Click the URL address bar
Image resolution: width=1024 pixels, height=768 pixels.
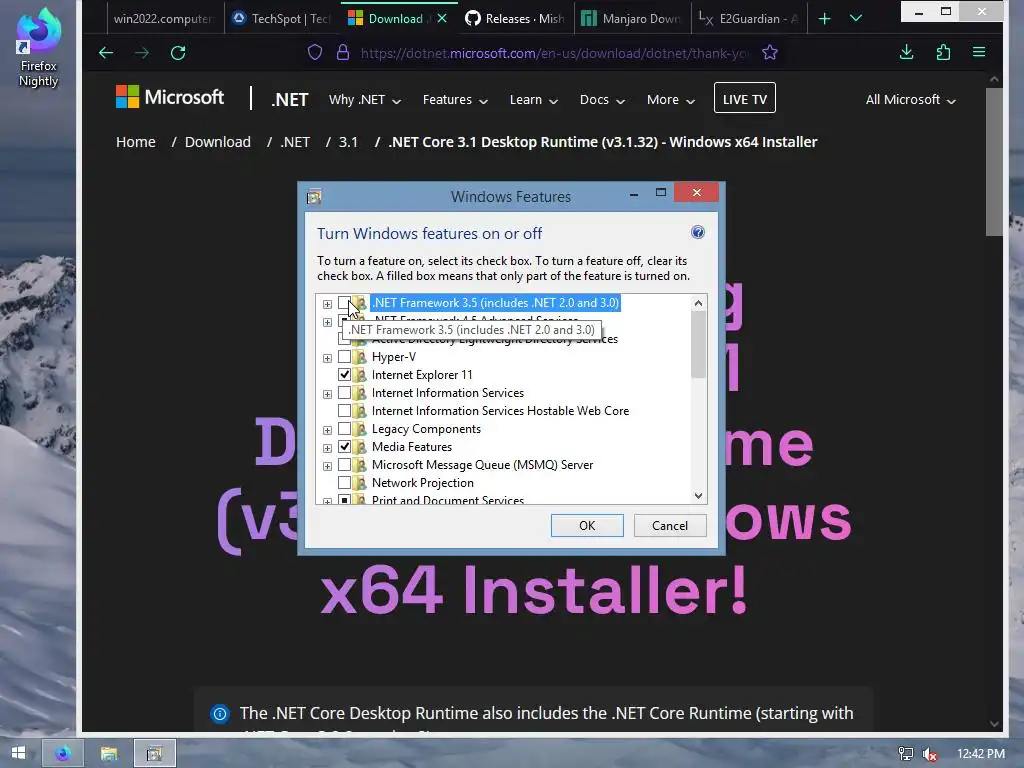pos(554,53)
